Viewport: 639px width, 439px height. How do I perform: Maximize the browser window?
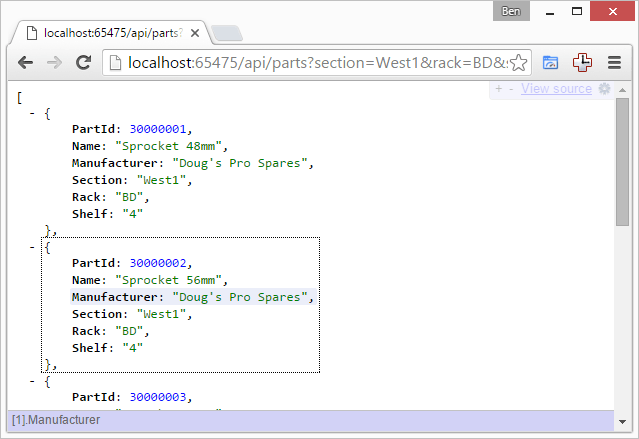(577, 11)
